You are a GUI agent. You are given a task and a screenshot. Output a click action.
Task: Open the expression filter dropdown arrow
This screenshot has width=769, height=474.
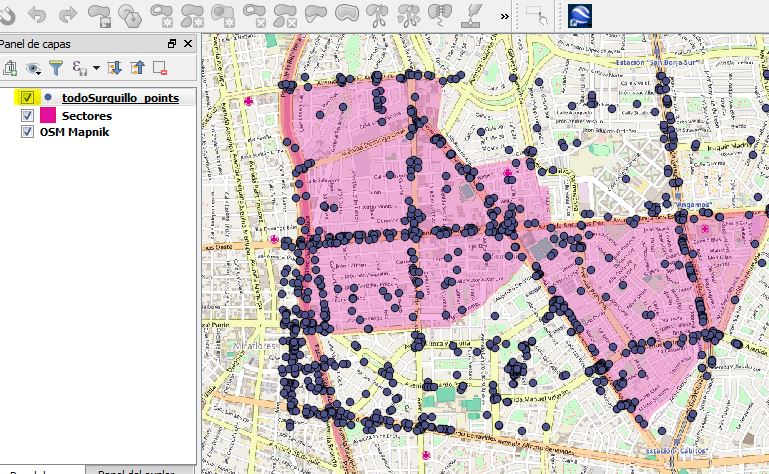click(96, 68)
